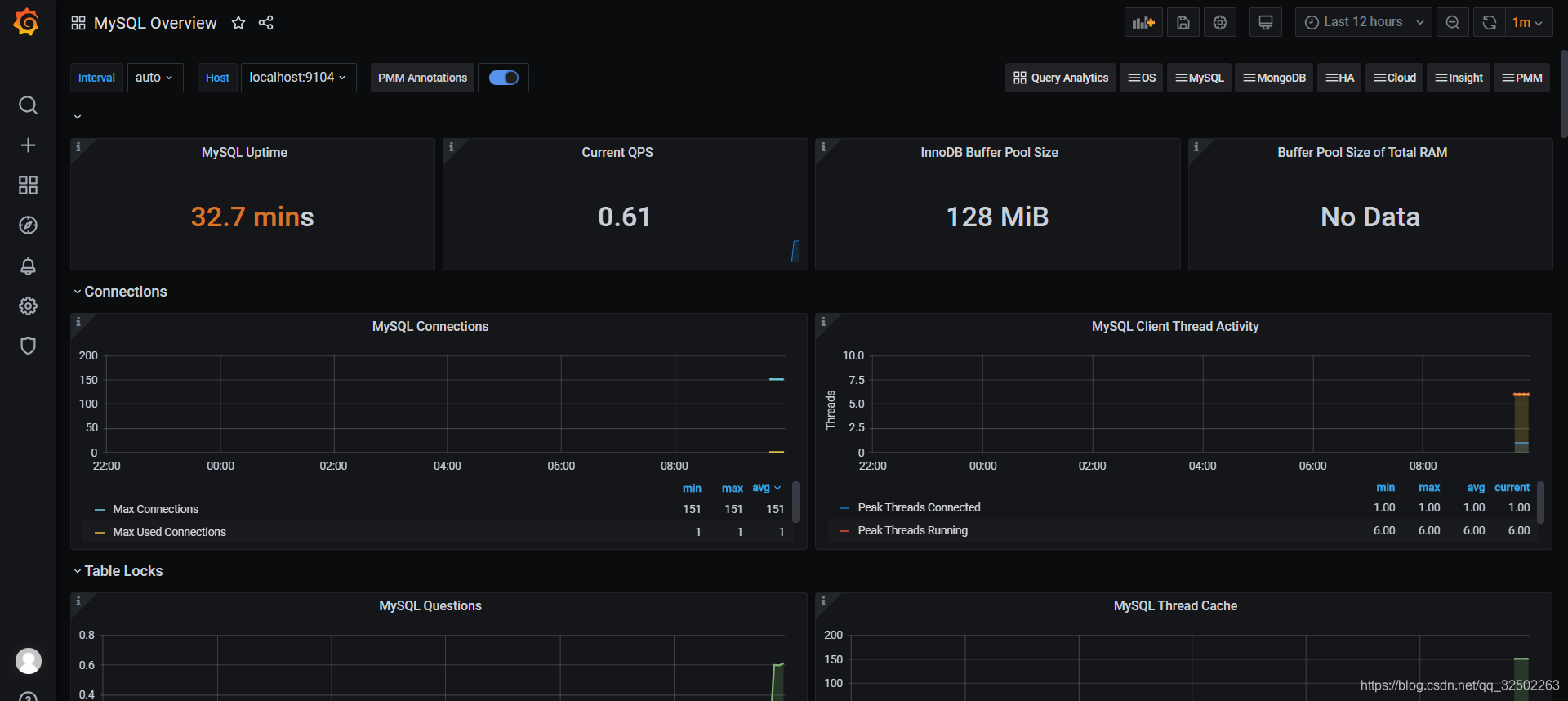Open the sidebar Dashboards icon
1568x701 pixels.
(28, 185)
